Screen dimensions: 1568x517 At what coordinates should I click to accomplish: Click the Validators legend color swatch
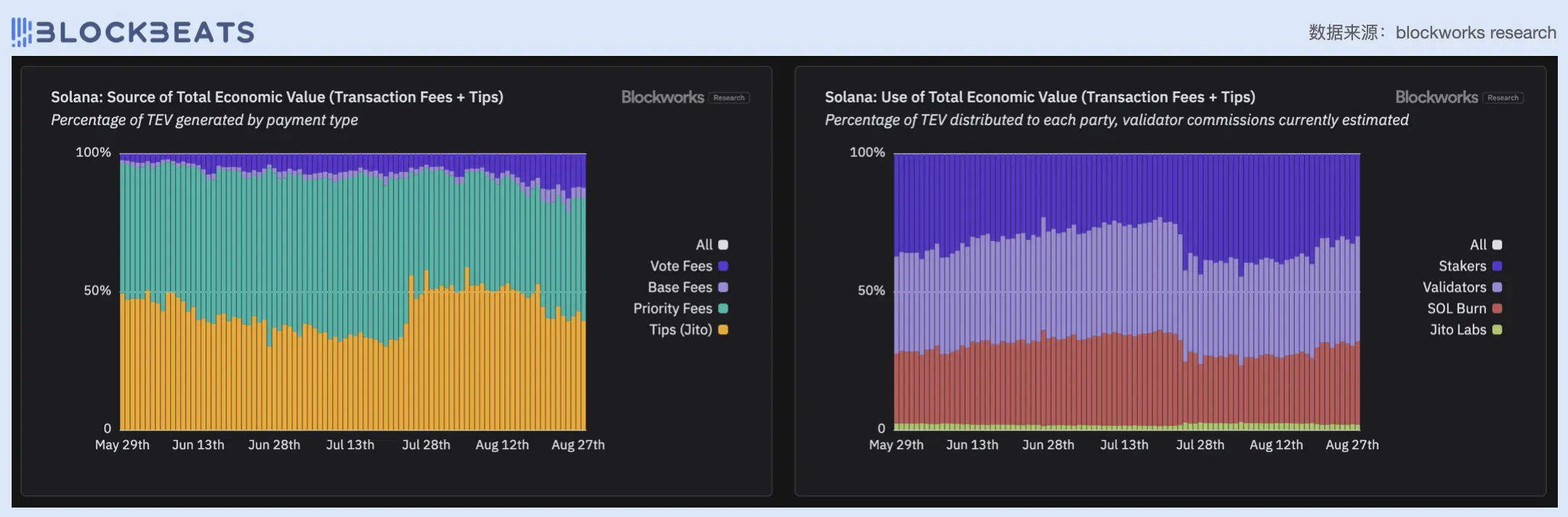1497,288
